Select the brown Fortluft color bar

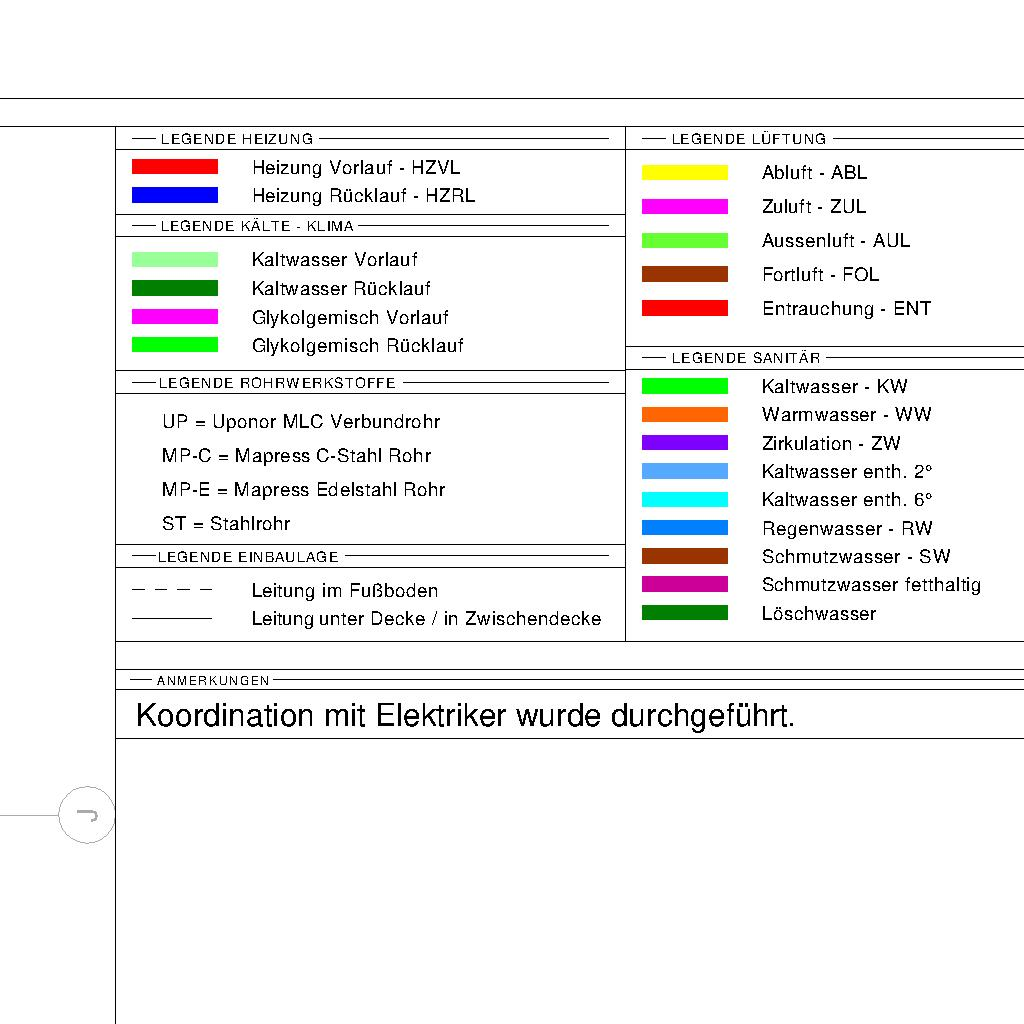684,274
